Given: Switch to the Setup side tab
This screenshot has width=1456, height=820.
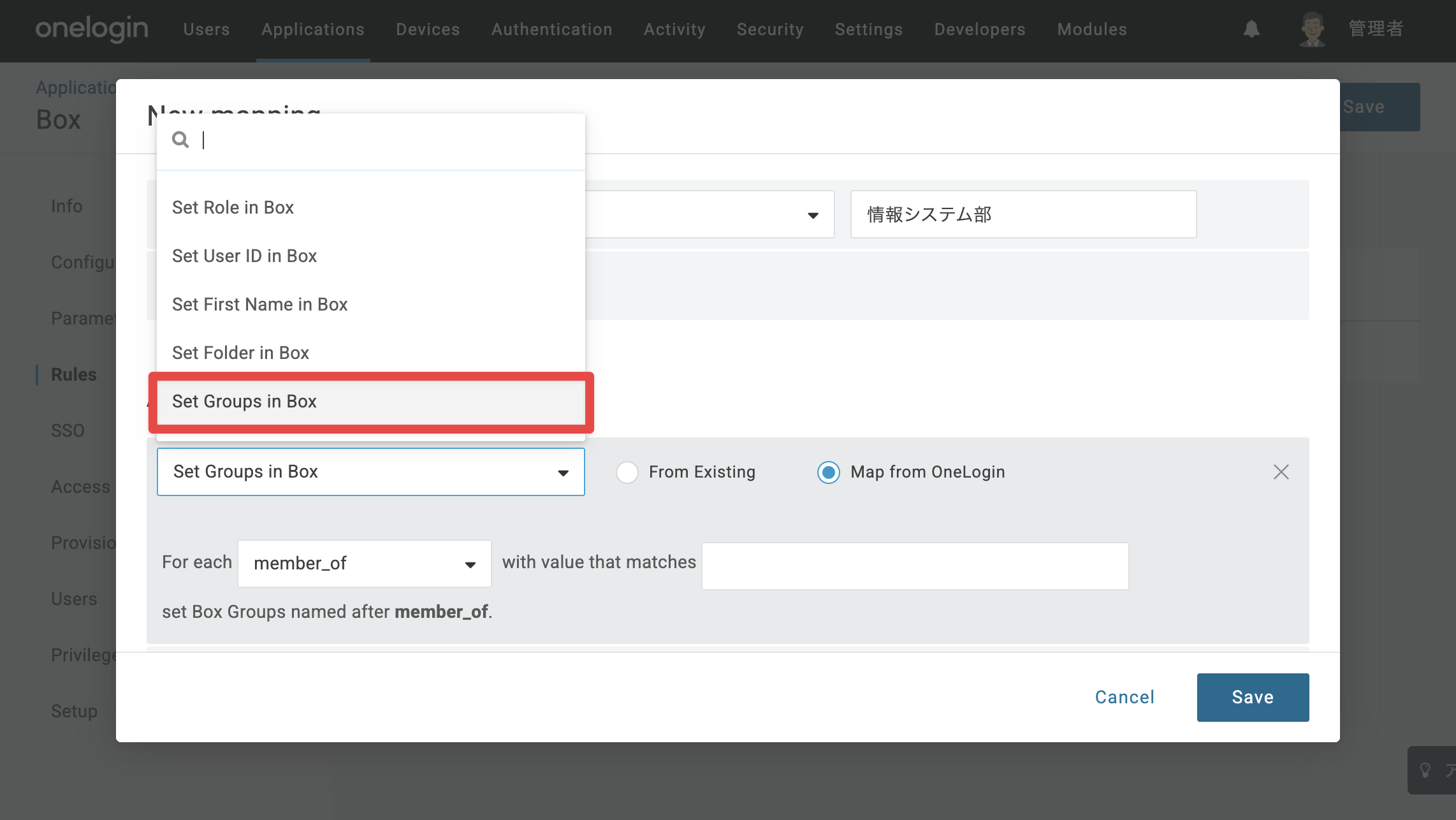Looking at the screenshot, I should [x=74, y=711].
